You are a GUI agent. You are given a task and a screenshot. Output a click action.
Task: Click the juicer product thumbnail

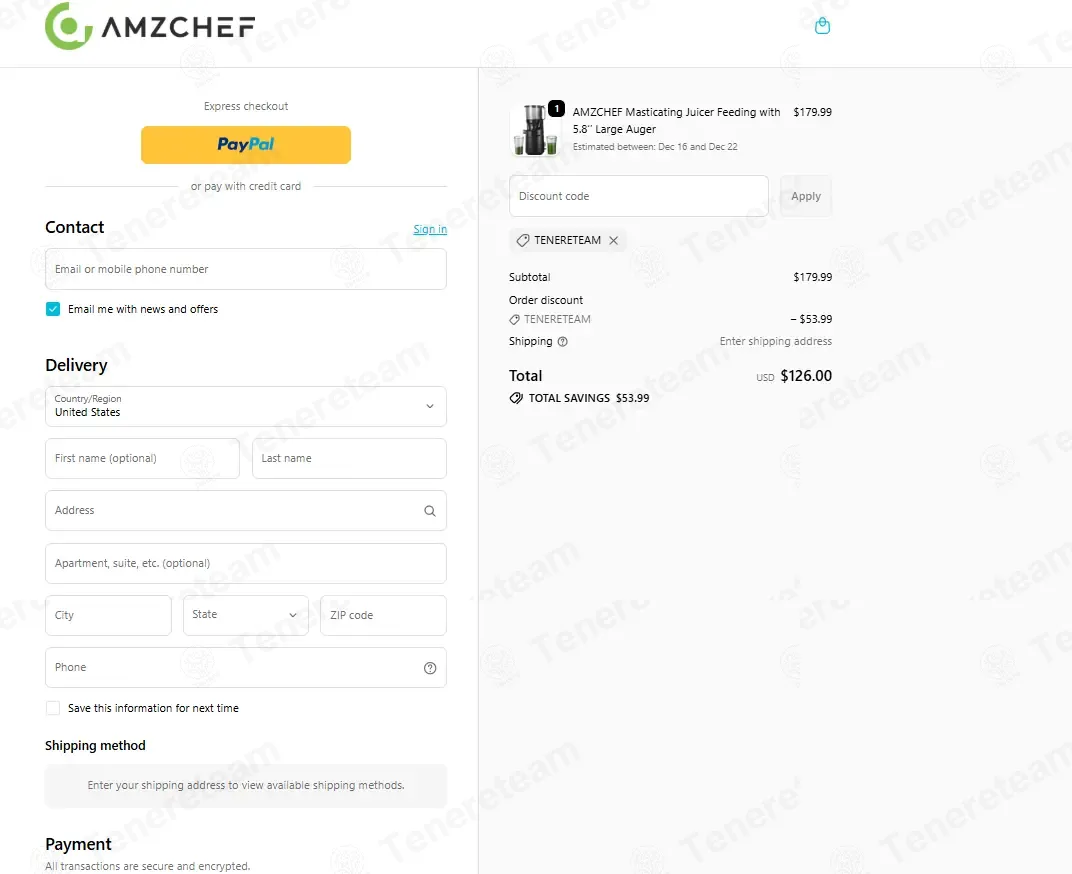[535, 130]
